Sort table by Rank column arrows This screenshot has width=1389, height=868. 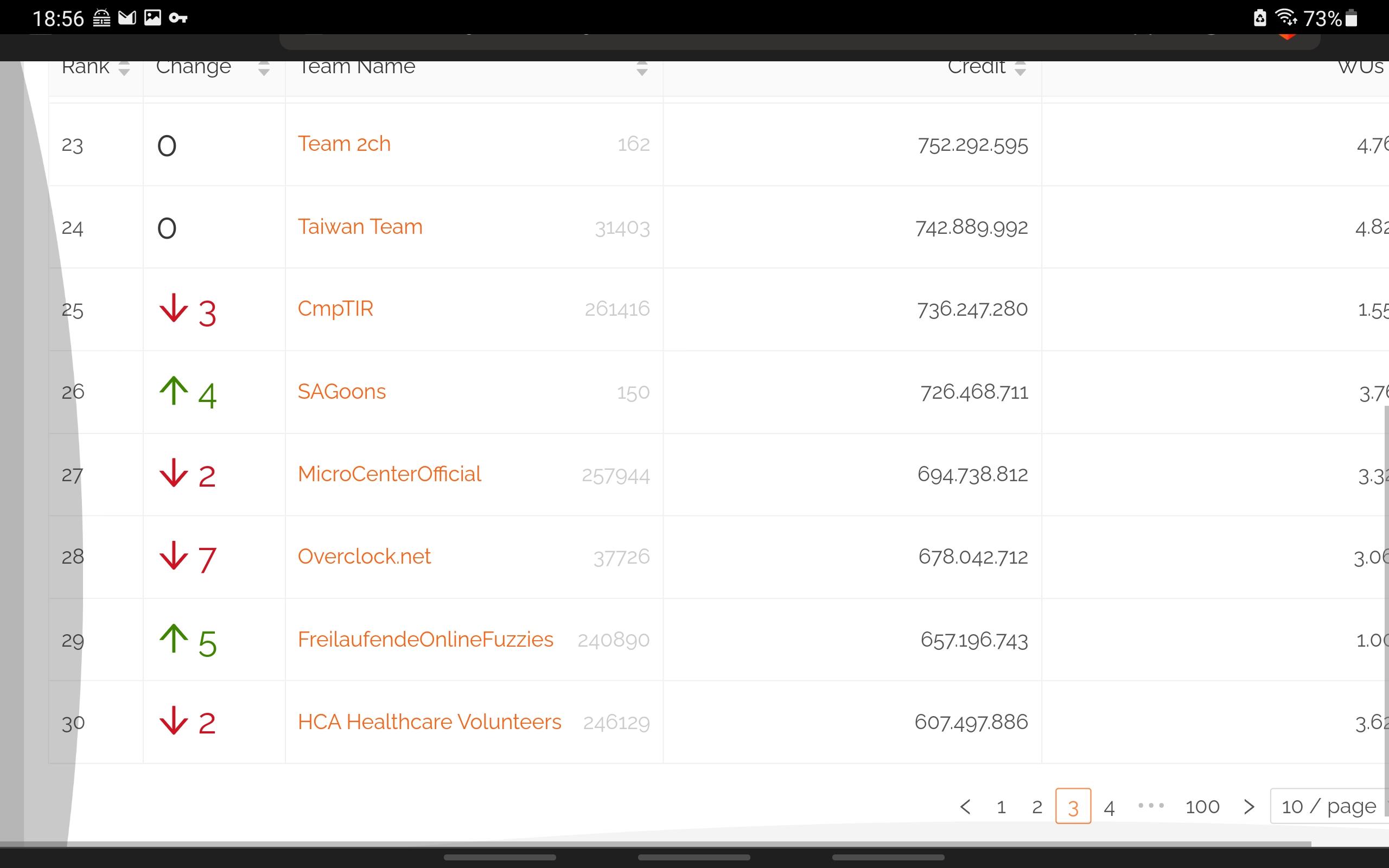tap(124, 69)
